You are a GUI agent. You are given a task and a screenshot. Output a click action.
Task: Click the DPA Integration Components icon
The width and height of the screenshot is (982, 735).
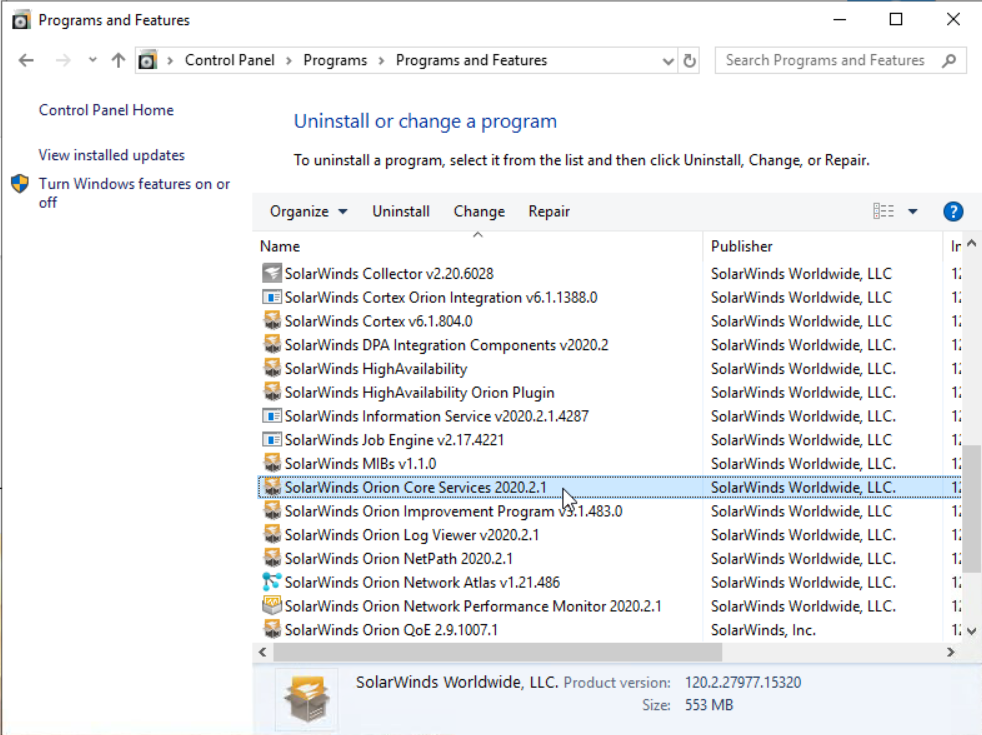point(271,345)
